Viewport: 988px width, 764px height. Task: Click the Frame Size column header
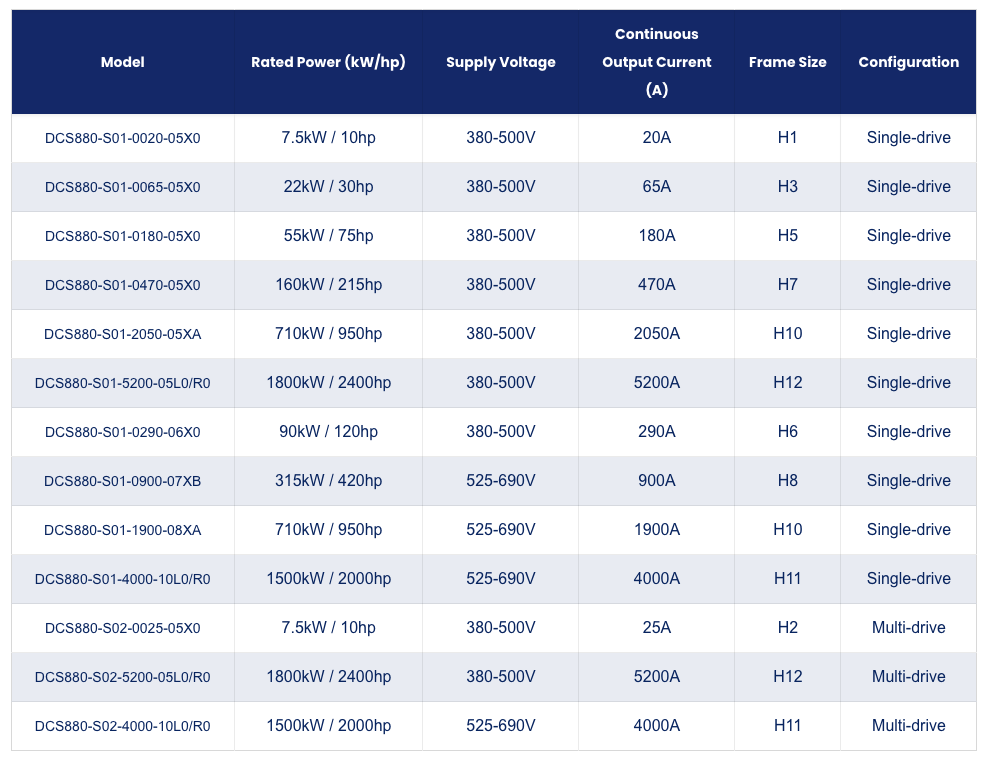tap(788, 62)
